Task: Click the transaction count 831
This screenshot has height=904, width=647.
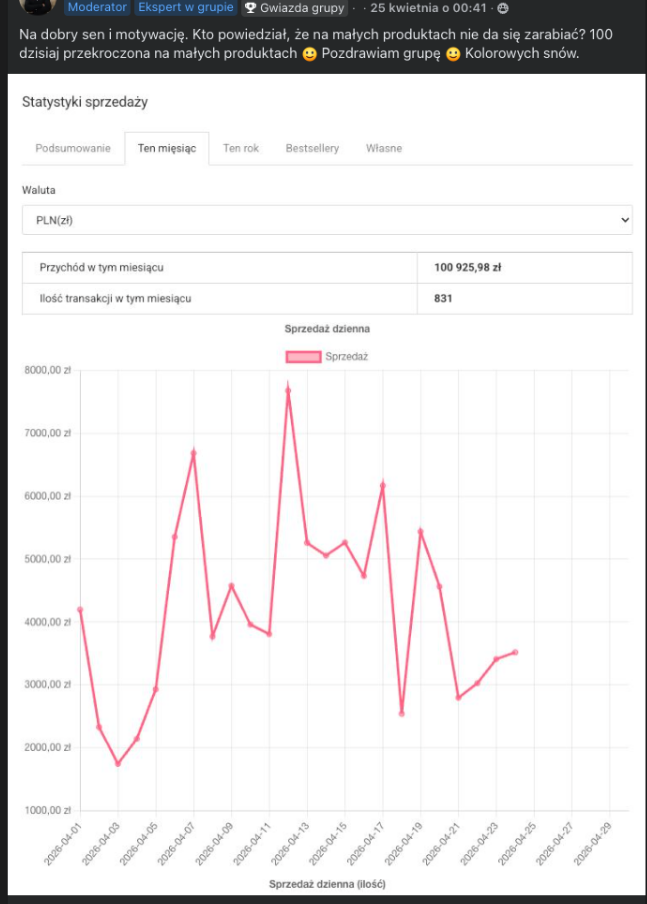Action: (443, 299)
